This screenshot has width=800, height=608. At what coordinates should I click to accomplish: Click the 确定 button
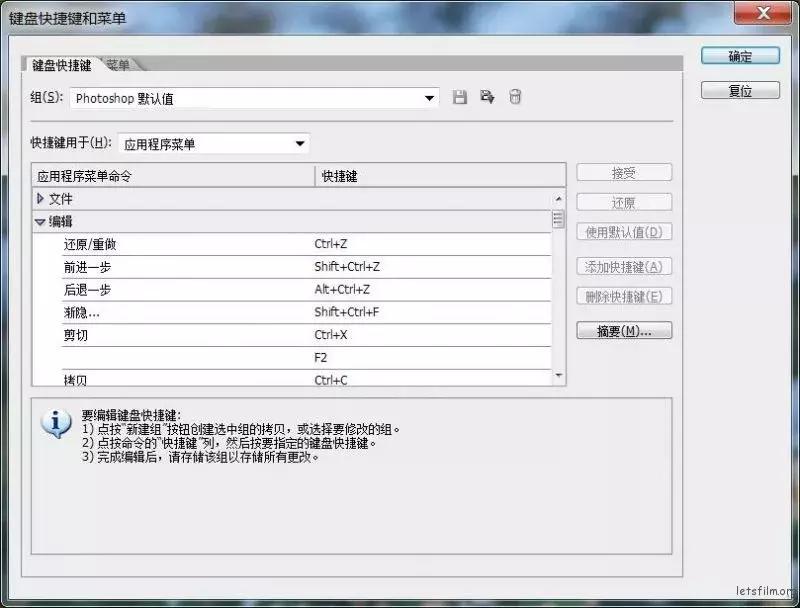pyautogui.click(x=740, y=56)
